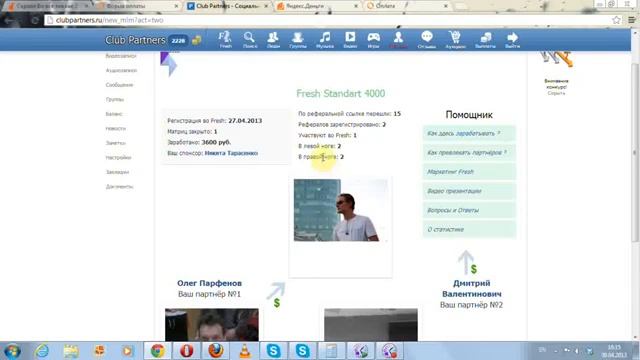
Task: Open helper item 'Вопросы и Ответы'
Action: [469, 210]
